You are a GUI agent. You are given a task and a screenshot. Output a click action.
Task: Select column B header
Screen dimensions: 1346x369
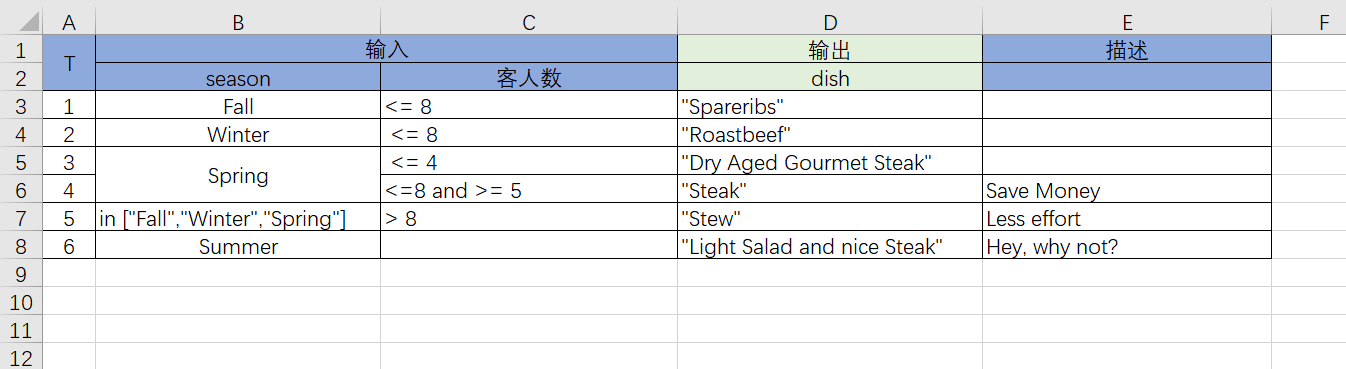coord(238,23)
